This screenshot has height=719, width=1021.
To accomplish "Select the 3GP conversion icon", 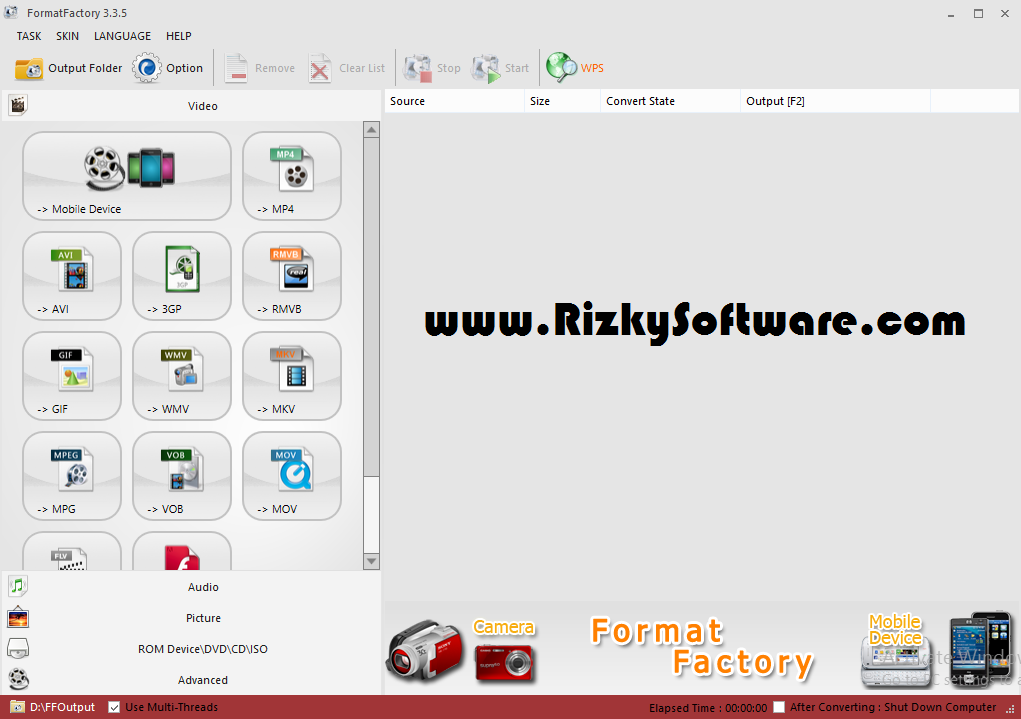I will coord(182,276).
